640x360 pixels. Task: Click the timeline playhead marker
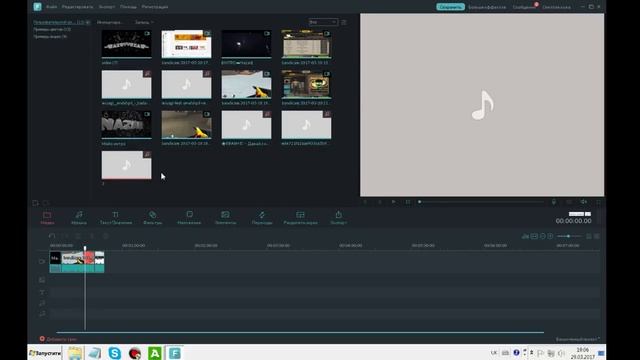click(85, 248)
